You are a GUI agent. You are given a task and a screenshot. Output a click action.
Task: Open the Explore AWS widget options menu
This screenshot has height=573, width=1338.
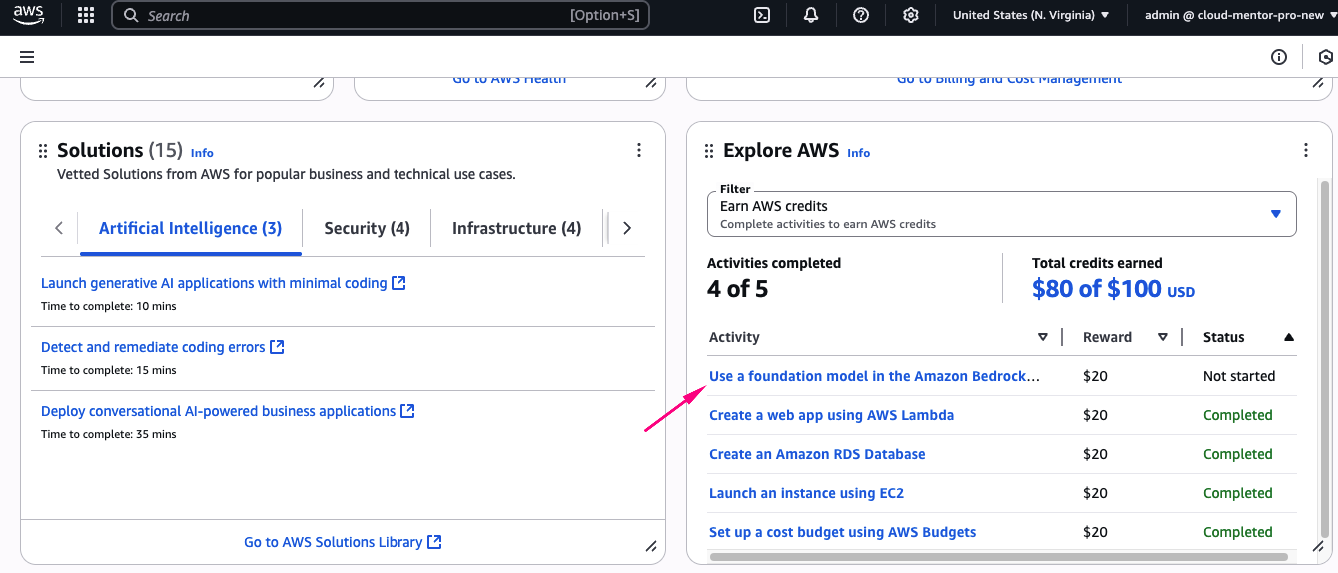pos(1305,151)
